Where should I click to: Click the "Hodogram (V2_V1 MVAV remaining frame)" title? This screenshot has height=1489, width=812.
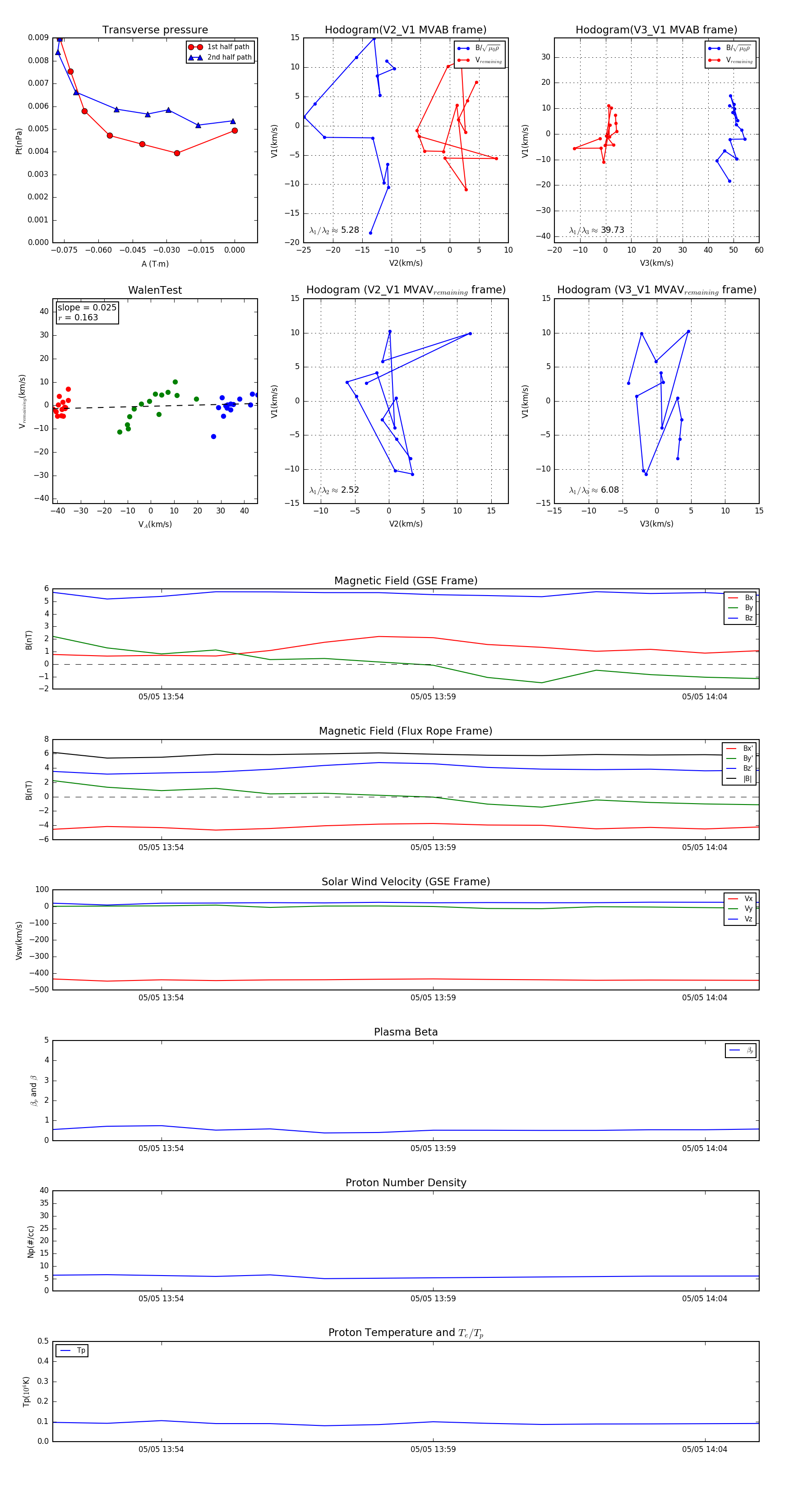406,290
